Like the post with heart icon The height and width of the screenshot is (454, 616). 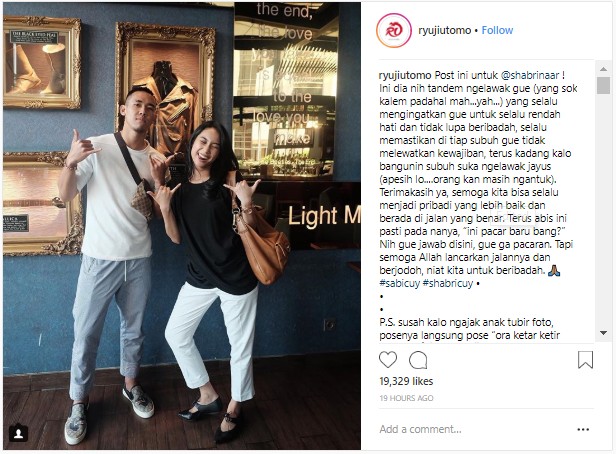pos(388,360)
